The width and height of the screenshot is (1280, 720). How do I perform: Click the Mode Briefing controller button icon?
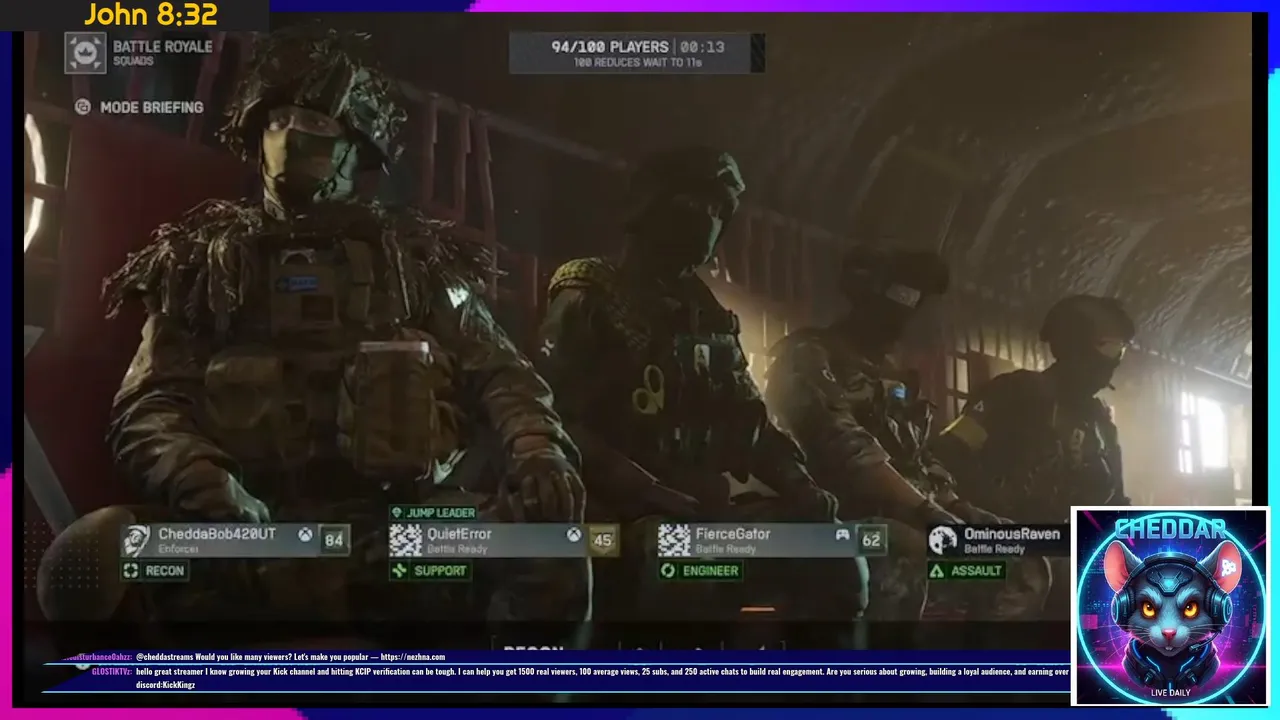[83, 107]
